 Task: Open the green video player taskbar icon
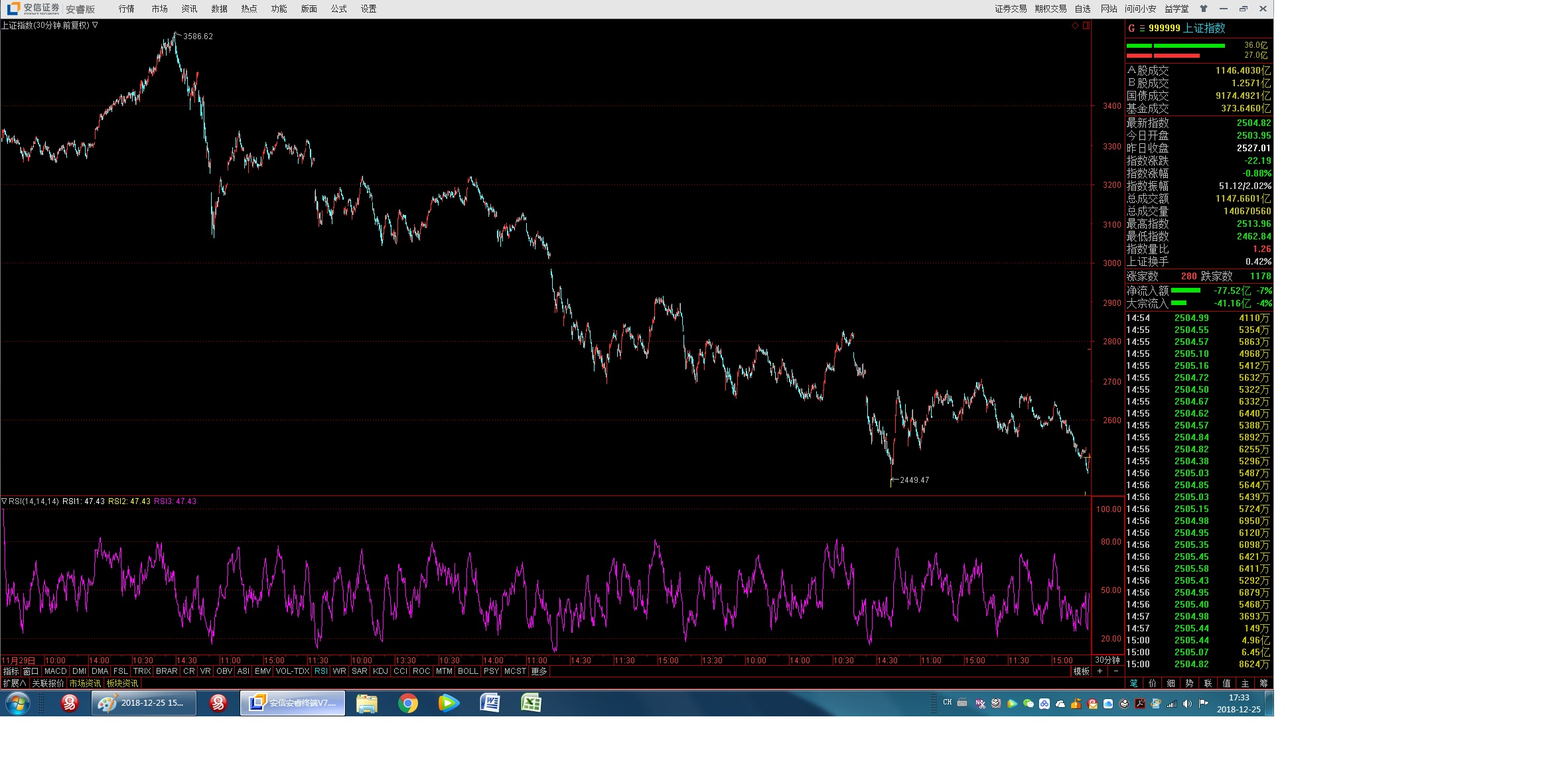point(449,703)
